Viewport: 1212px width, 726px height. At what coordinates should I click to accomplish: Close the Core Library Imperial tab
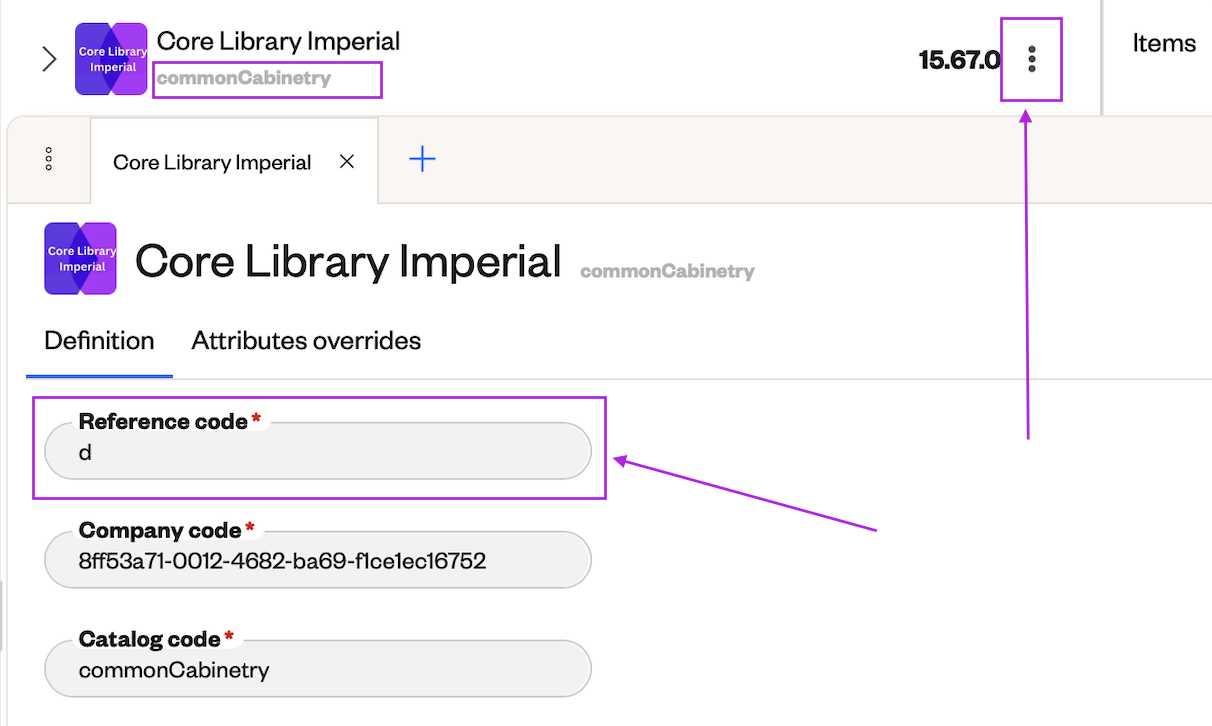(x=347, y=162)
